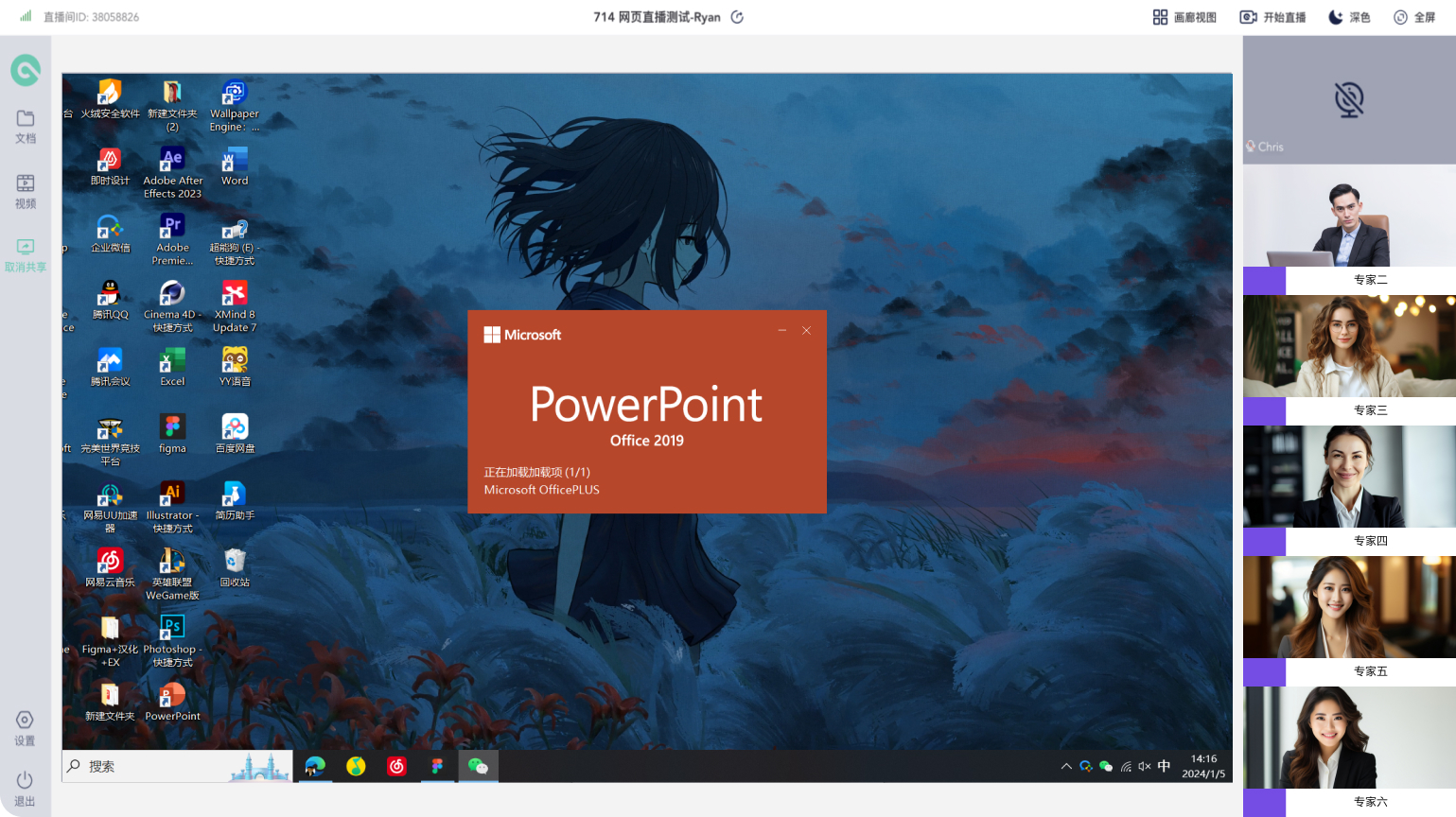
Task: Click the 英雄联盟 WeGame版 desktop icon
Action: 172,575
